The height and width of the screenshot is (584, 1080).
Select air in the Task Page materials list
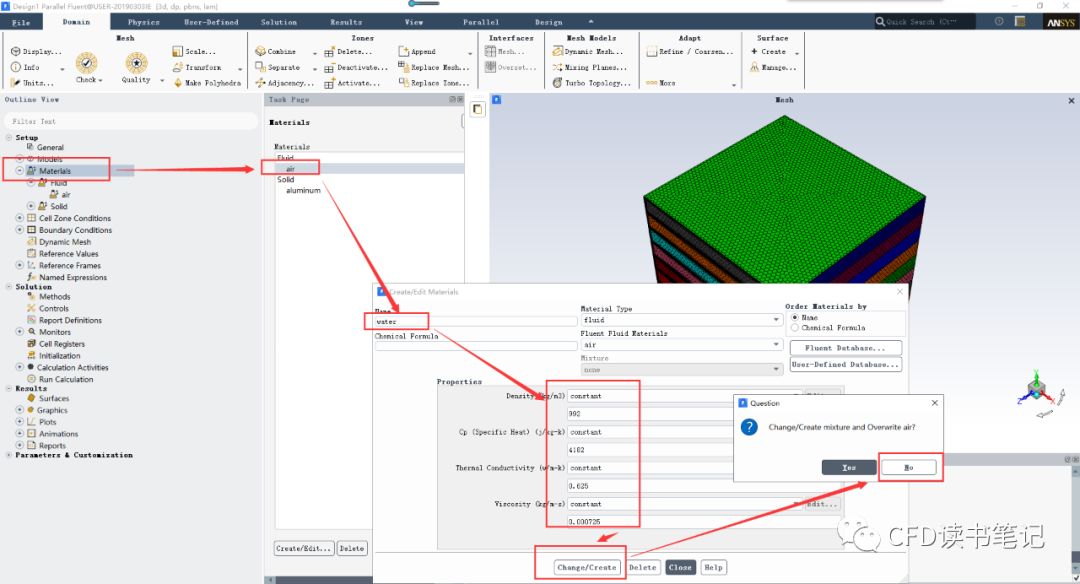pos(291,169)
